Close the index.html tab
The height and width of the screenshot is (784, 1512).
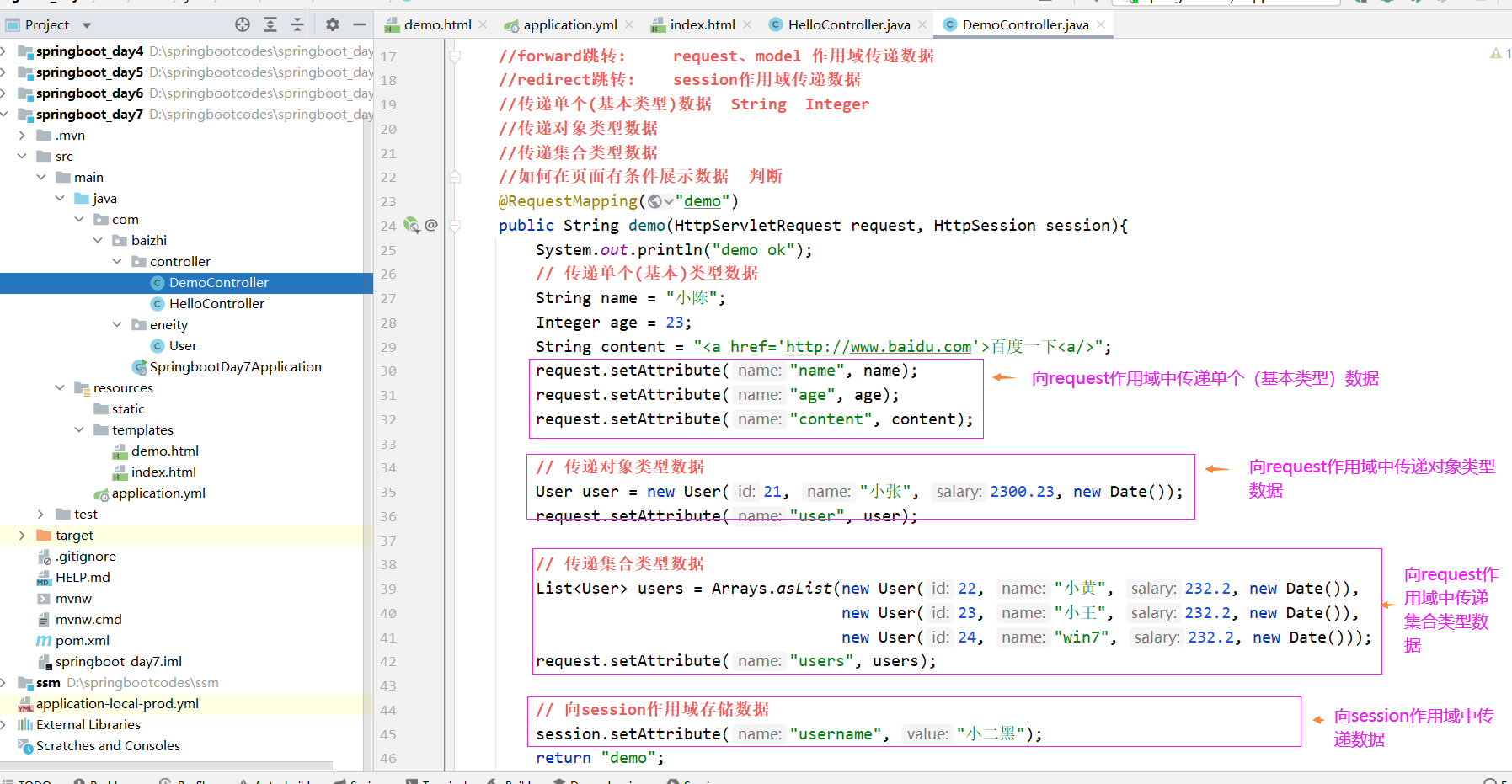click(747, 24)
